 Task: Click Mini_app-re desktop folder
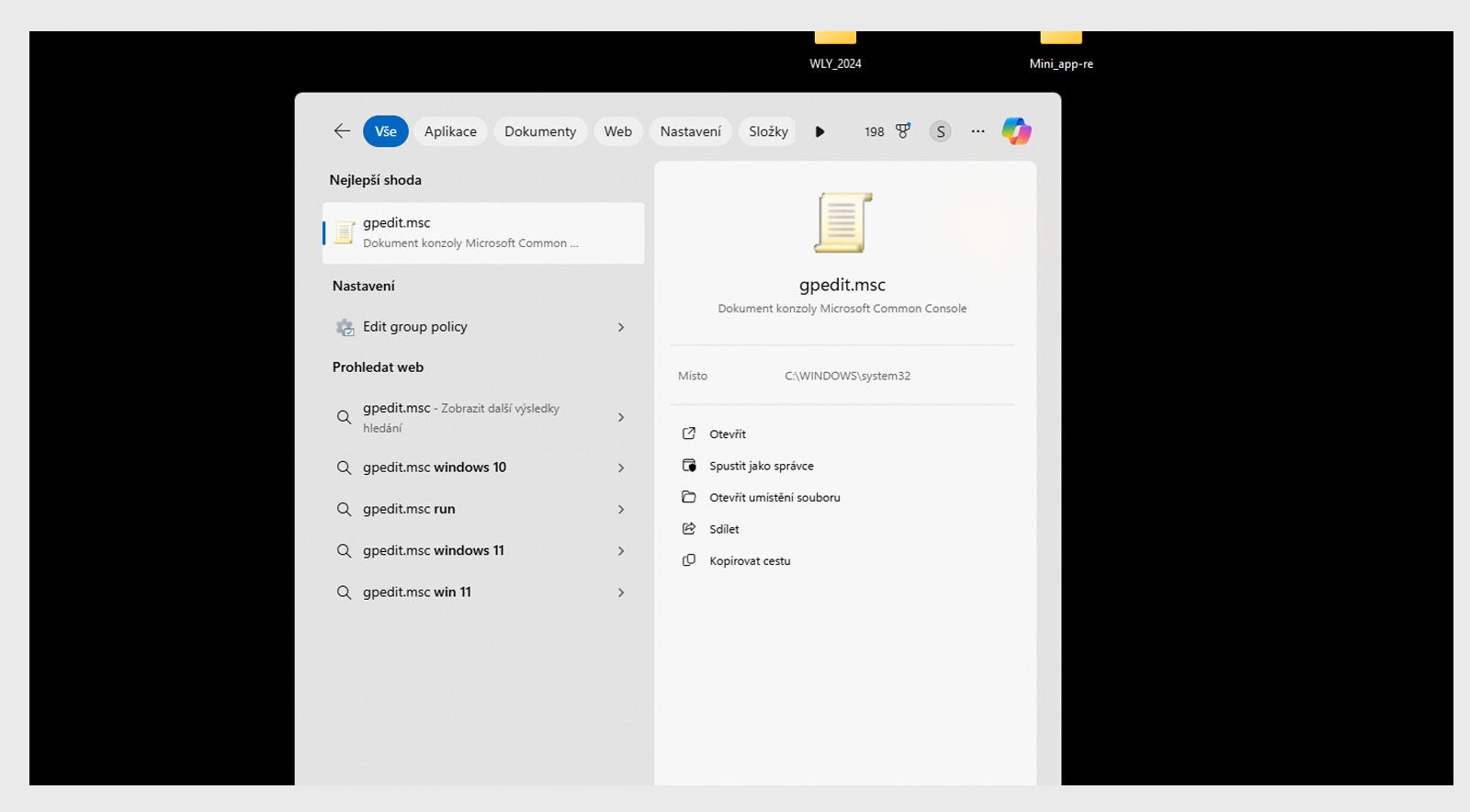pos(1061,51)
